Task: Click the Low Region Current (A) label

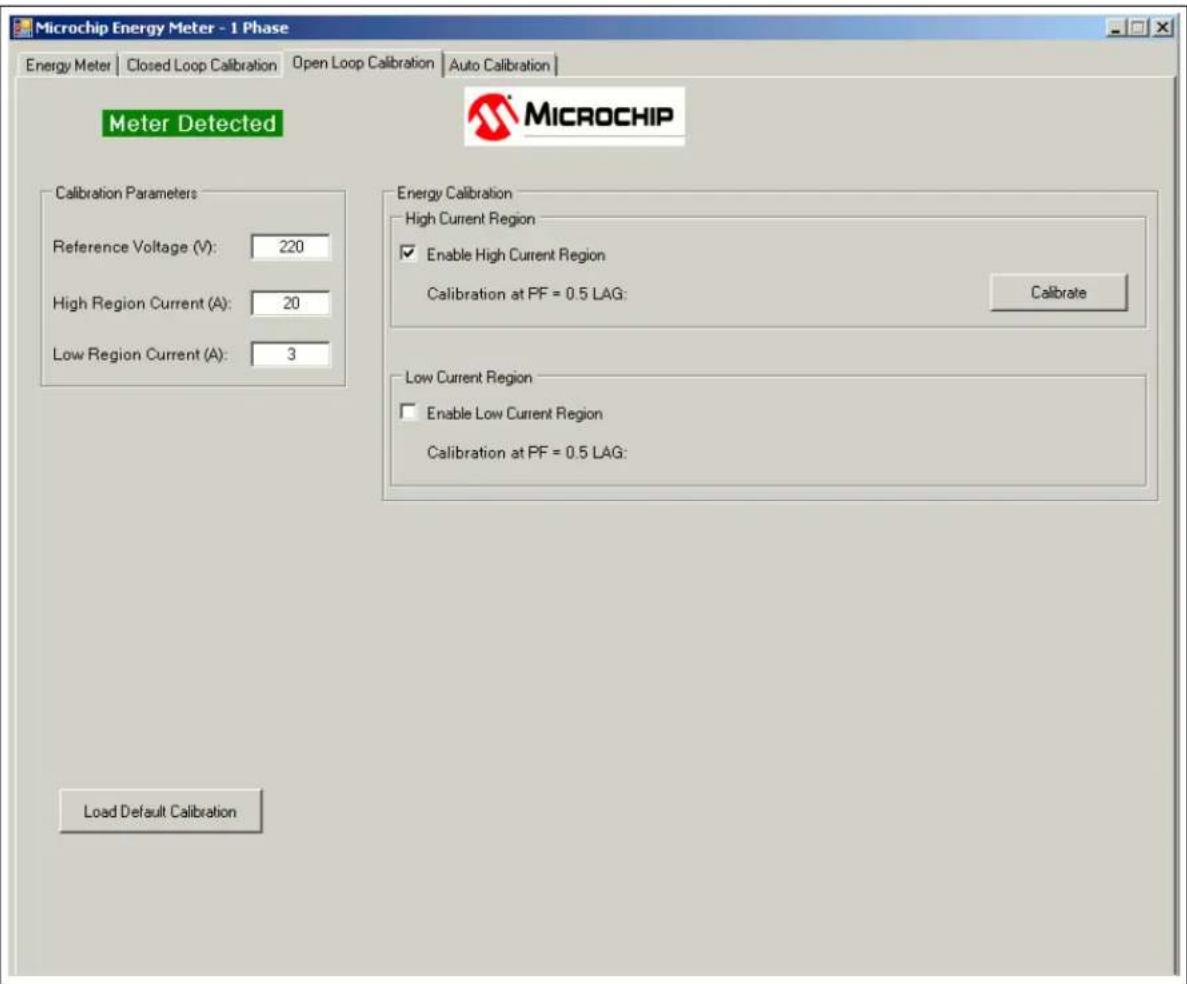Action: pyautogui.click(x=140, y=354)
